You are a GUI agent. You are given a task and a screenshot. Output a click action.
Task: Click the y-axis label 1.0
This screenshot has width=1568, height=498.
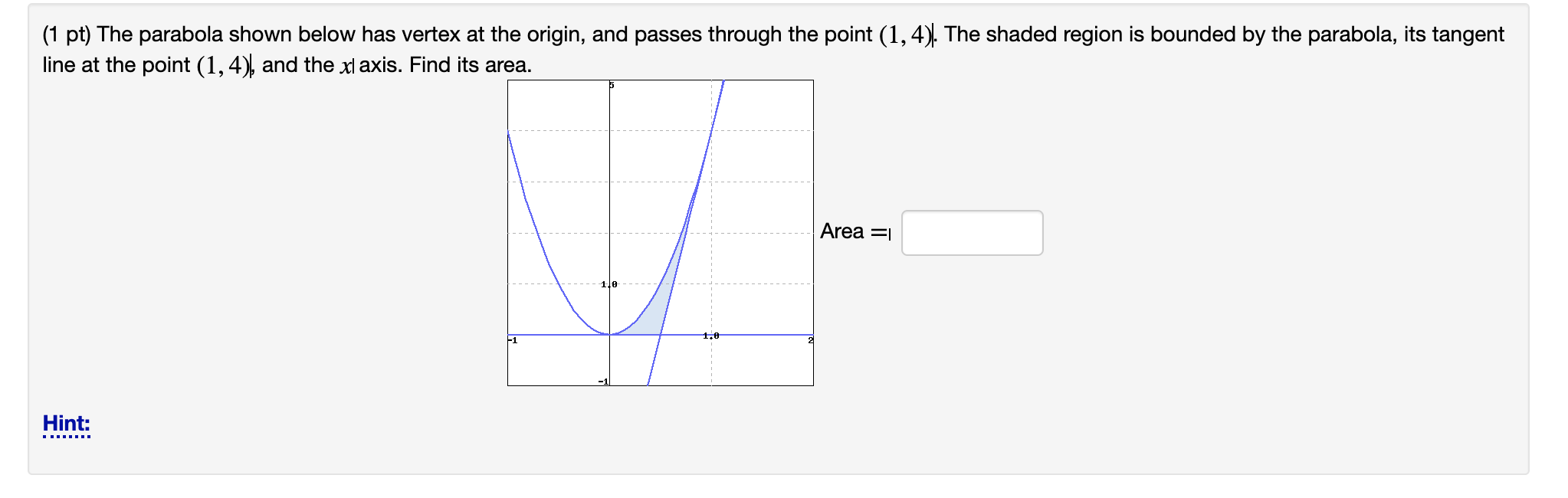point(608,283)
